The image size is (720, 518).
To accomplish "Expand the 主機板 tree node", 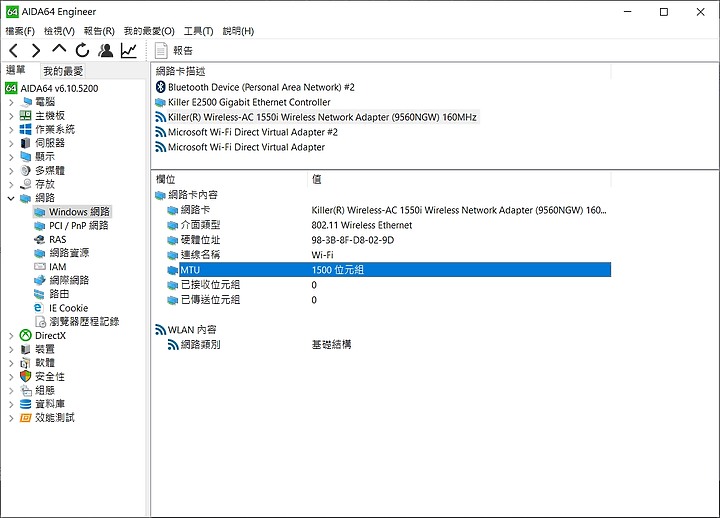I will coord(11,116).
